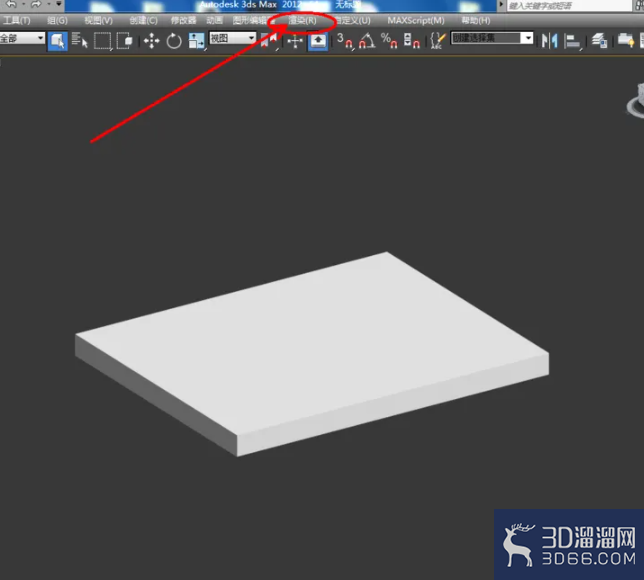Expand the named selection sets dropdown
This screenshot has width=644, height=580.
coord(527,38)
